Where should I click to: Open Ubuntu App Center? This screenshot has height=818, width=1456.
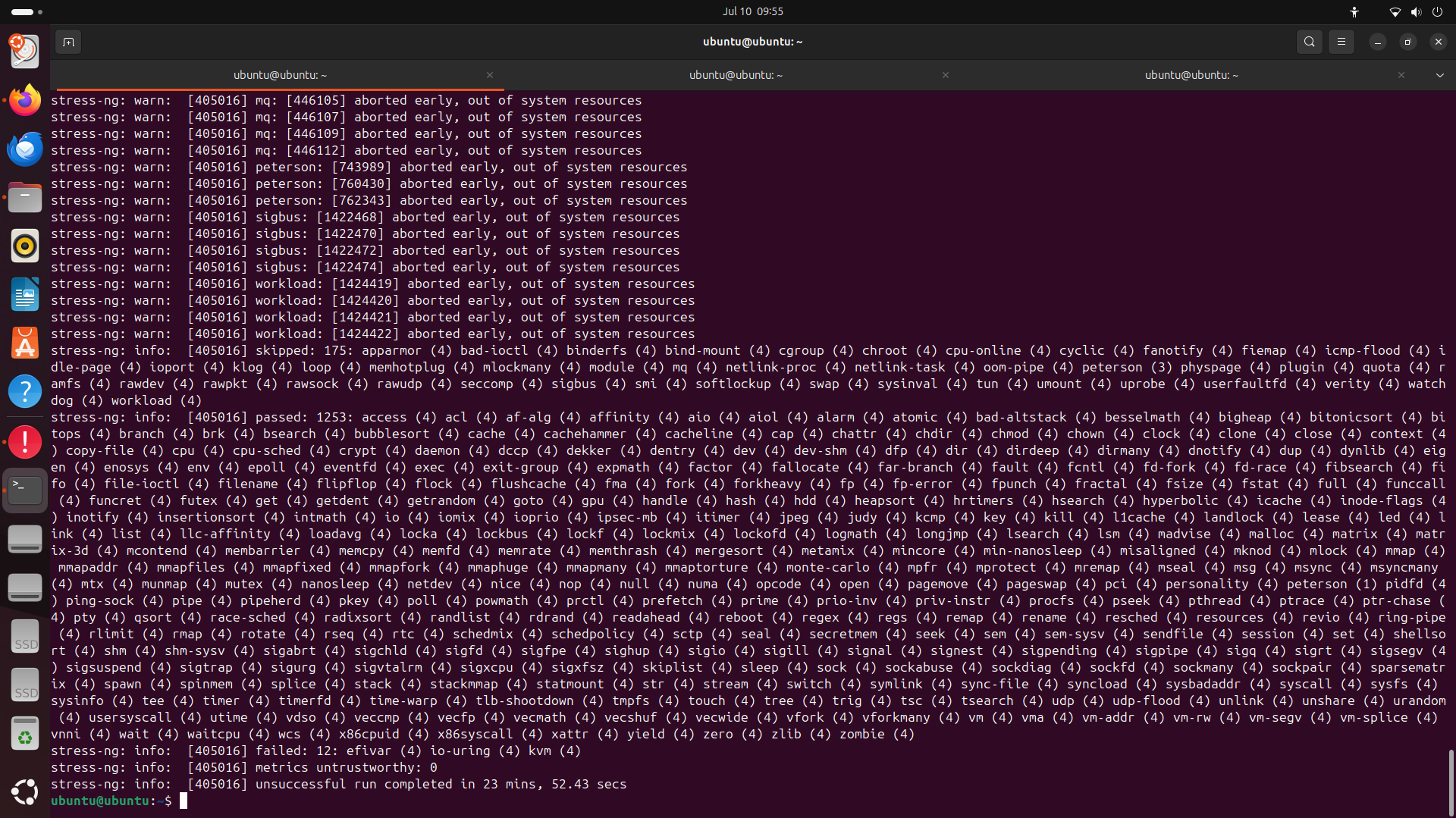point(25,343)
